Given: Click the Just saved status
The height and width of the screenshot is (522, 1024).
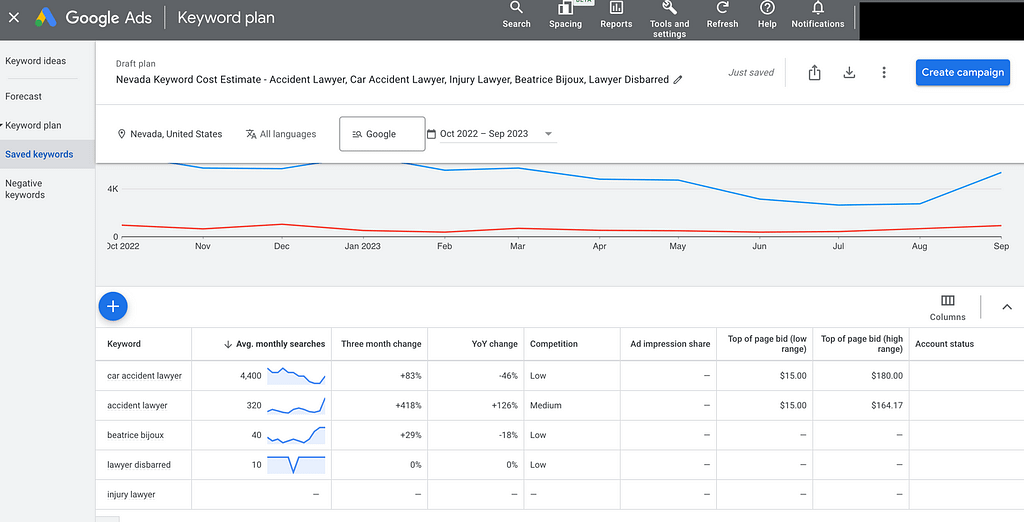Looking at the screenshot, I should (x=751, y=73).
